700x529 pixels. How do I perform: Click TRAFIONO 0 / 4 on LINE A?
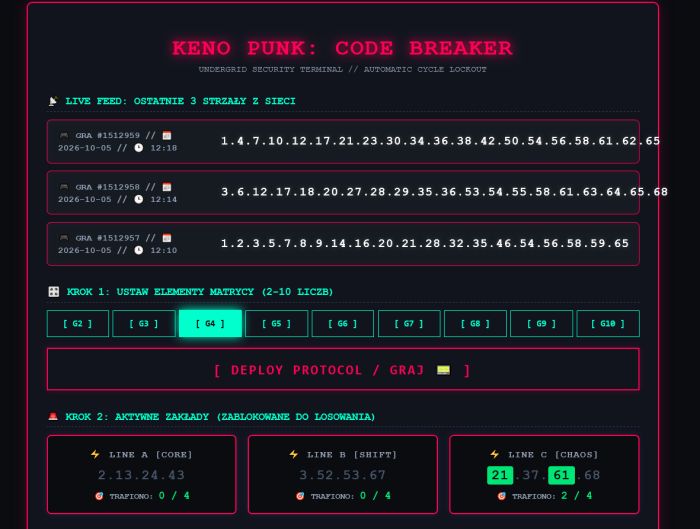149,496
